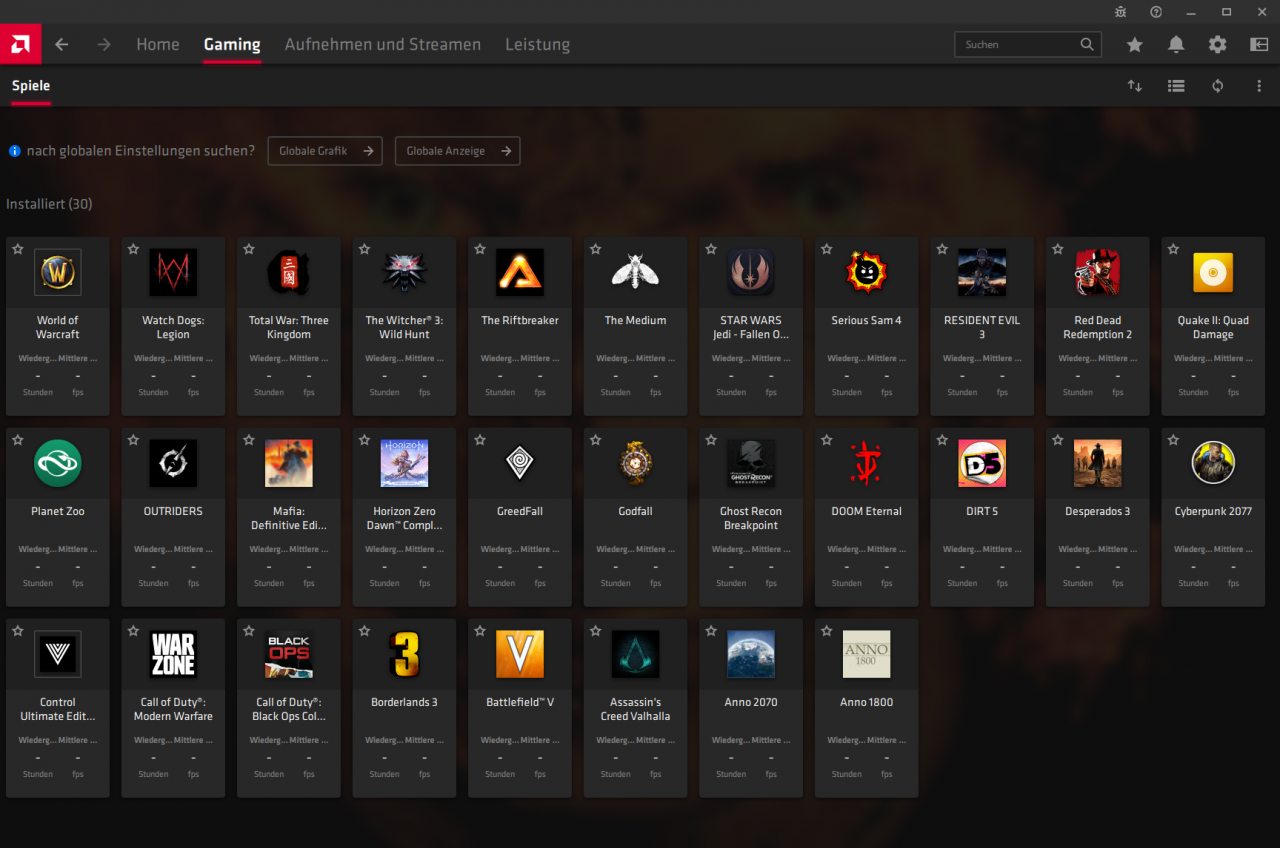Screen dimensions: 1280x848
Task: Click the AMD logo icon
Action: (20, 44)
